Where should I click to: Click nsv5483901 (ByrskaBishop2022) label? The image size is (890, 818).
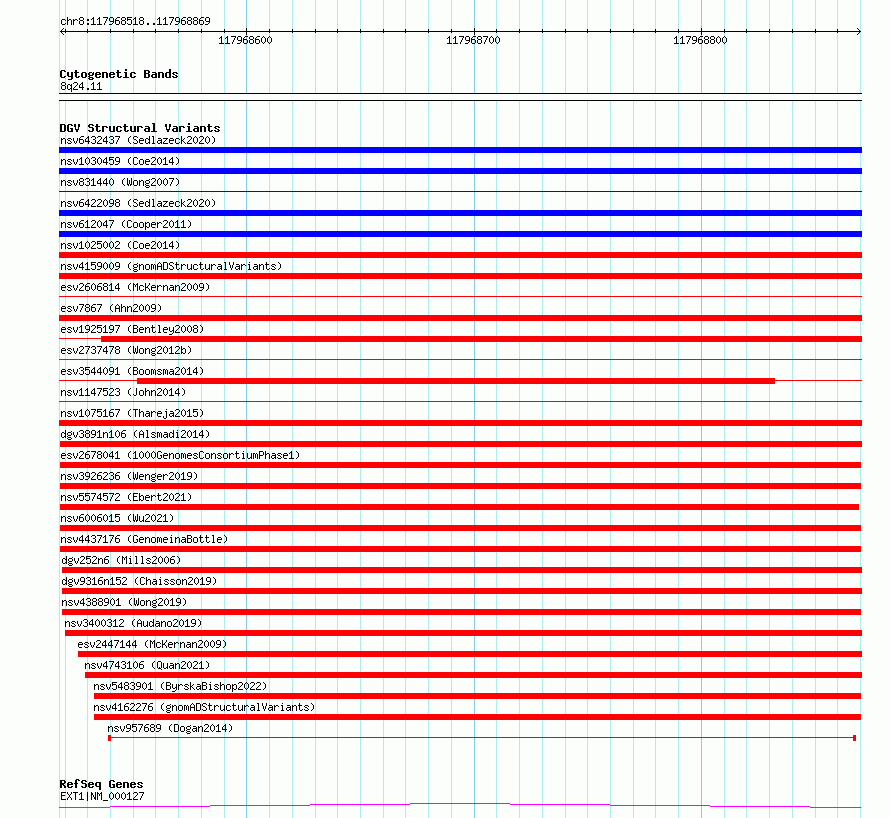point(180,686)
